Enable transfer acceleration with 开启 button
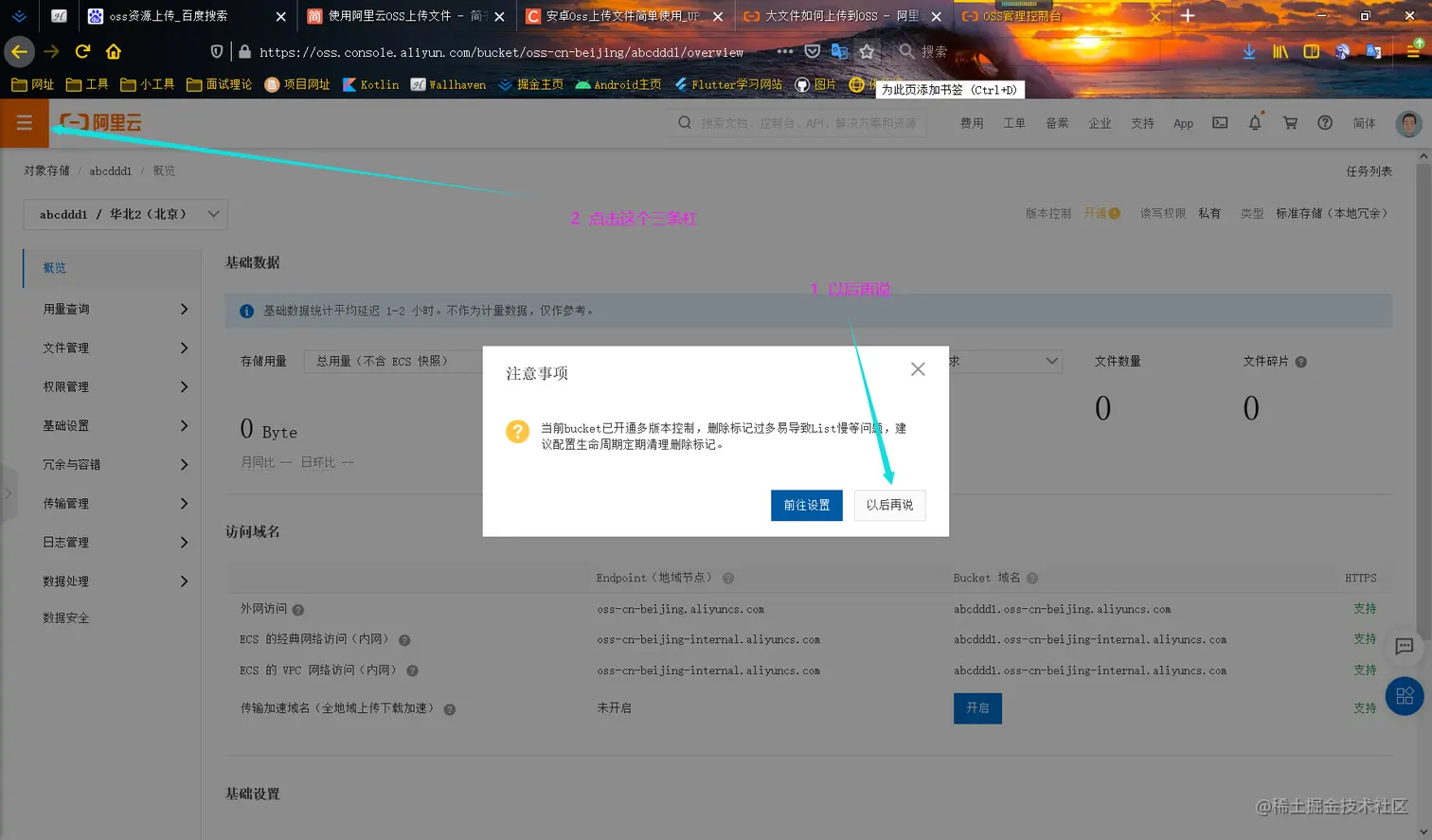The height and width of the screenshot is (840, 1432). coord(976,708)
